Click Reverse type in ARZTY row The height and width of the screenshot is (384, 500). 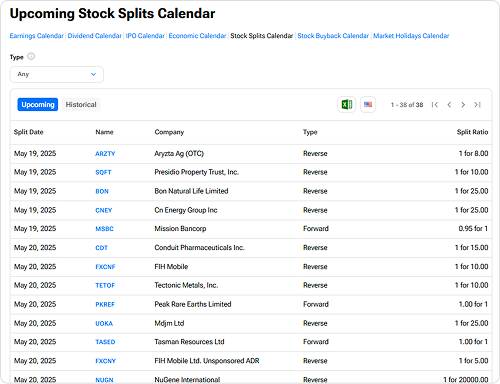click(x=315, y=154)
